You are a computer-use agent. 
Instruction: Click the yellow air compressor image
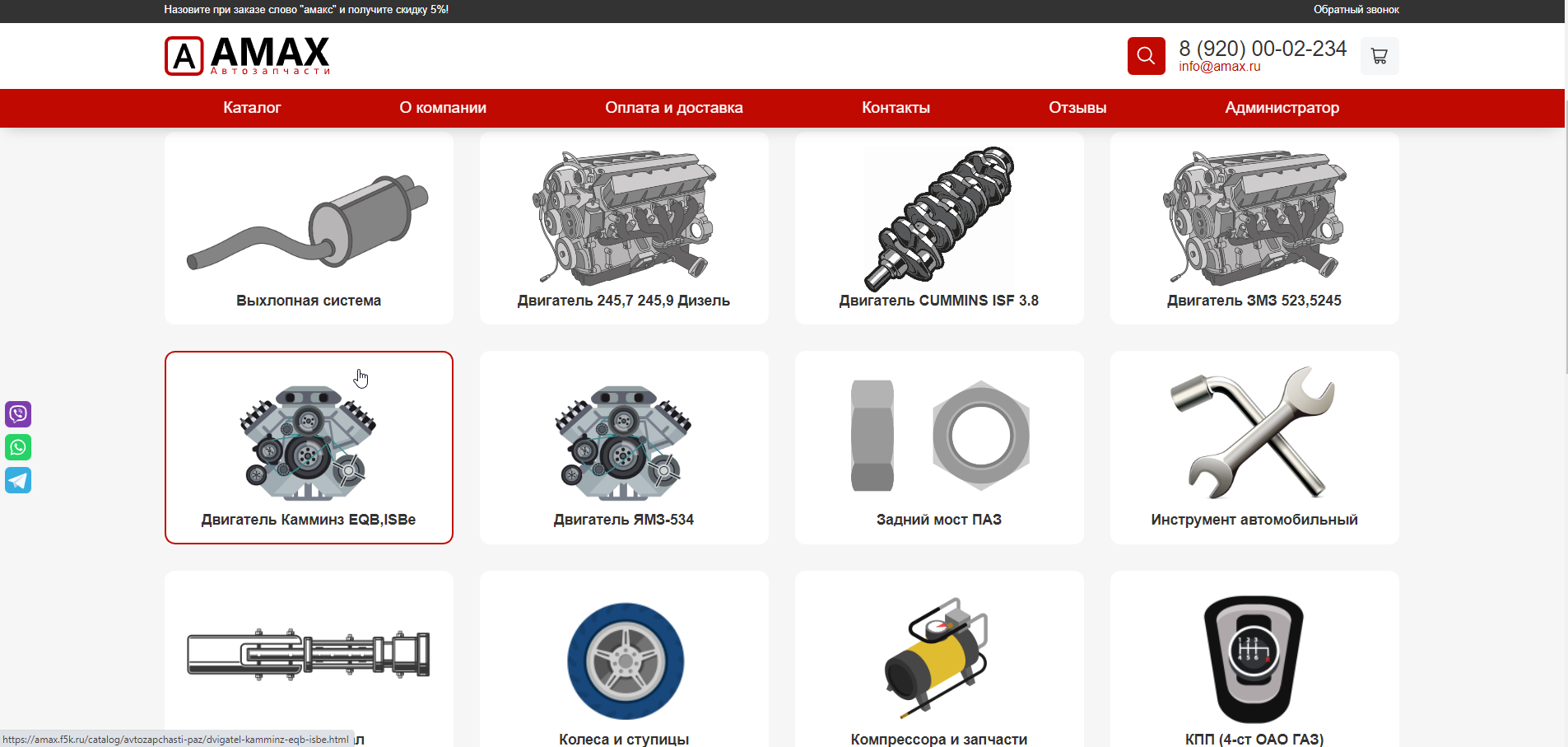click(x=937, y=658)
